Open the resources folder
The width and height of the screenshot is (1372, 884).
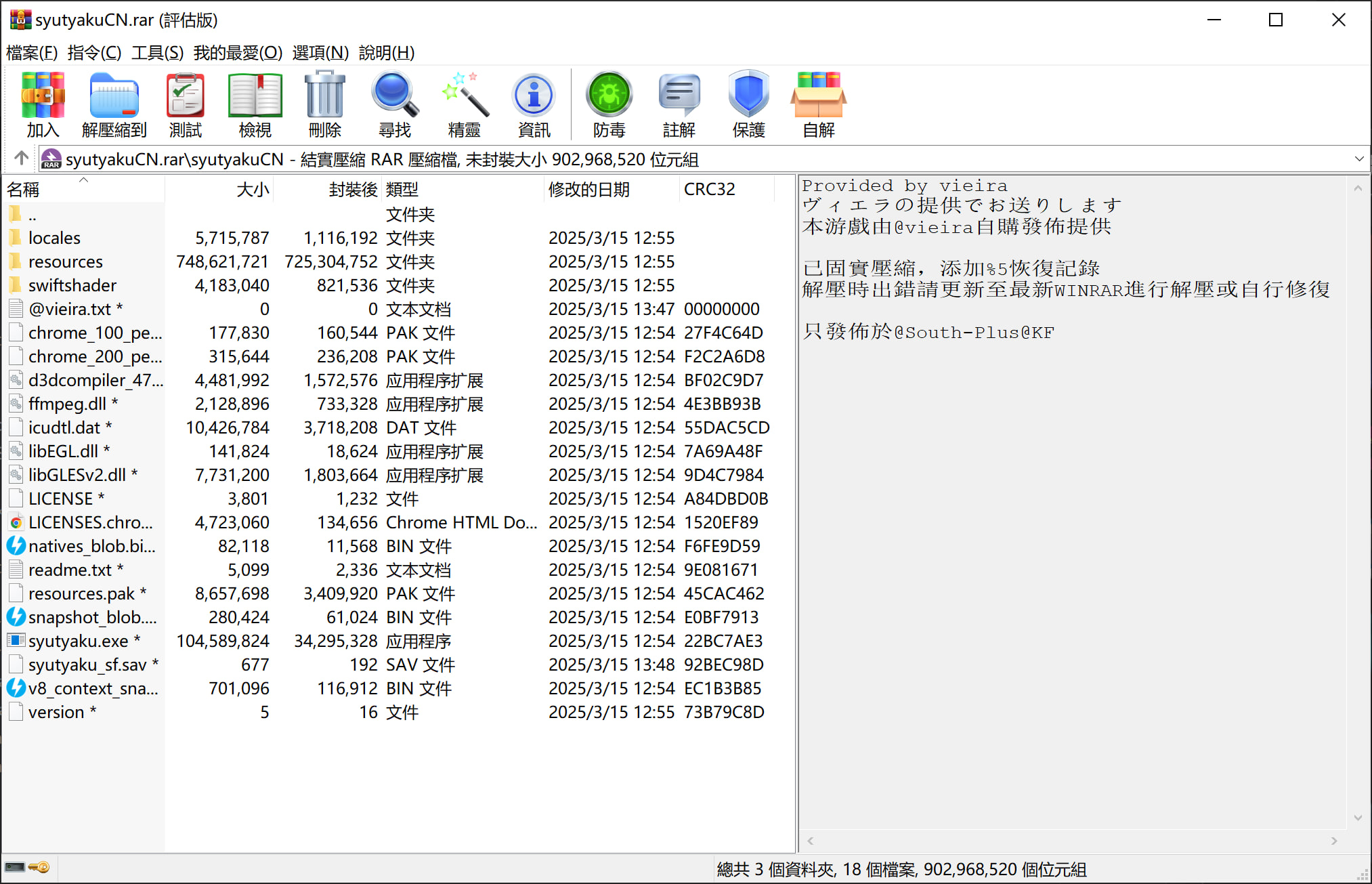(x=65, y=261)
